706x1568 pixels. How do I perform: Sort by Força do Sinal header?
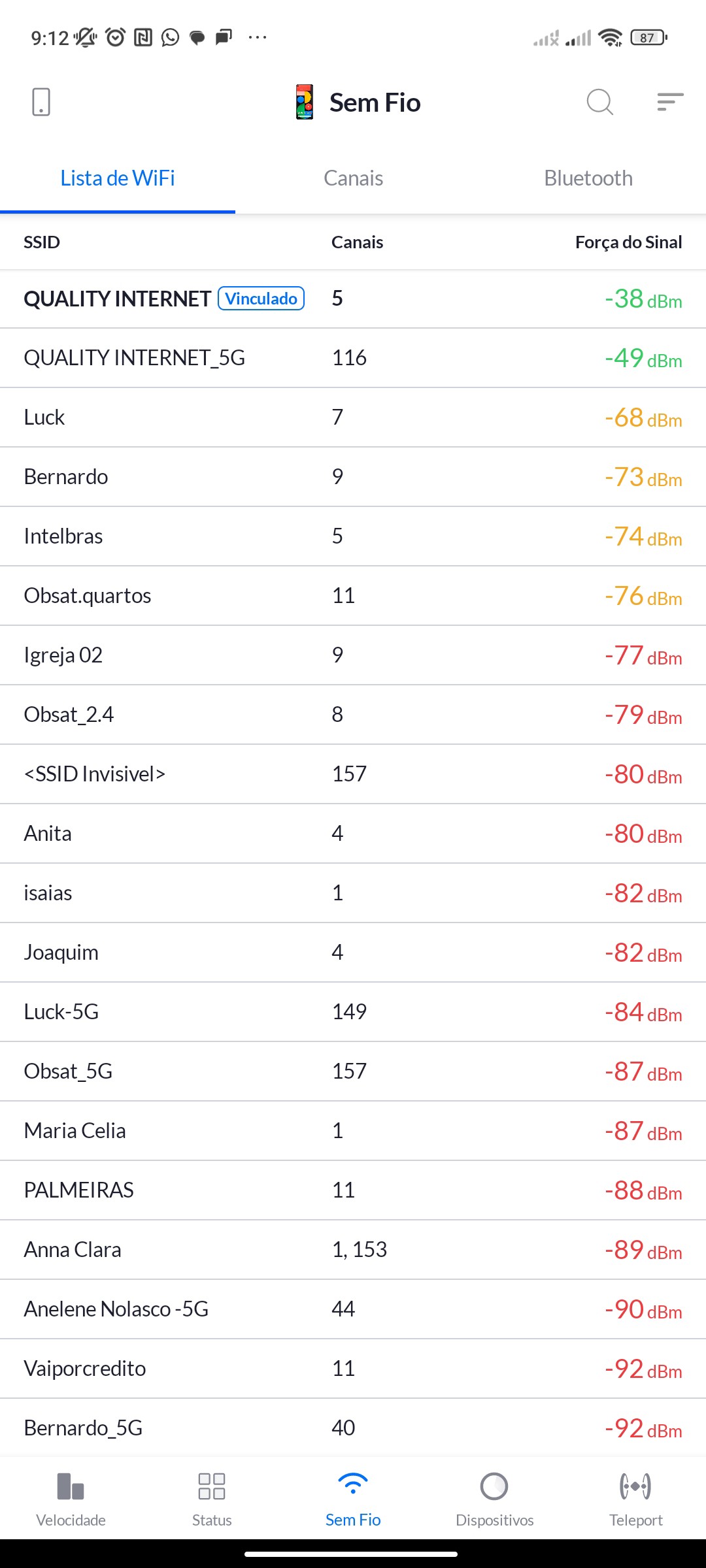coord(628,242)
